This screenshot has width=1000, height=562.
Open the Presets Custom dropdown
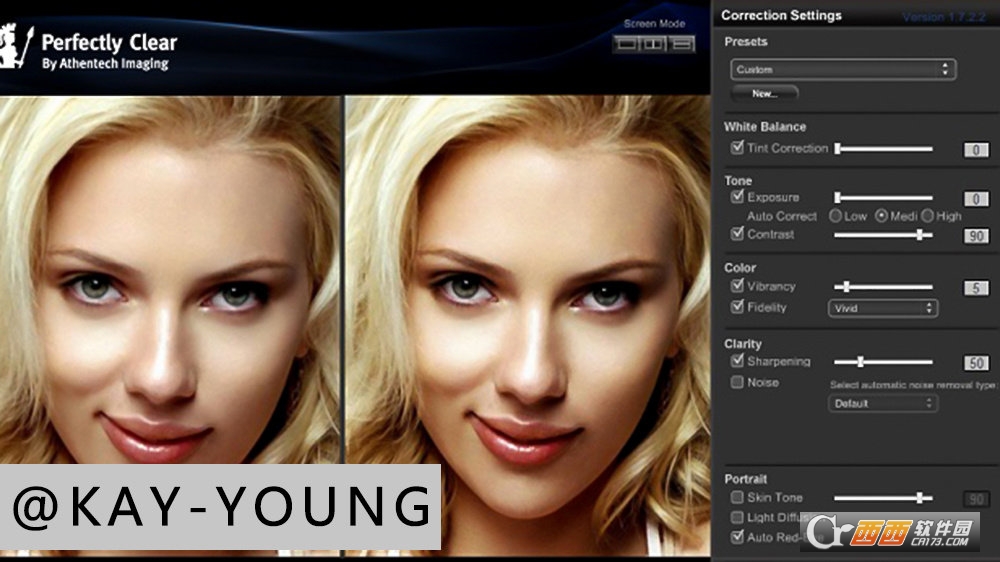point(843,70)
